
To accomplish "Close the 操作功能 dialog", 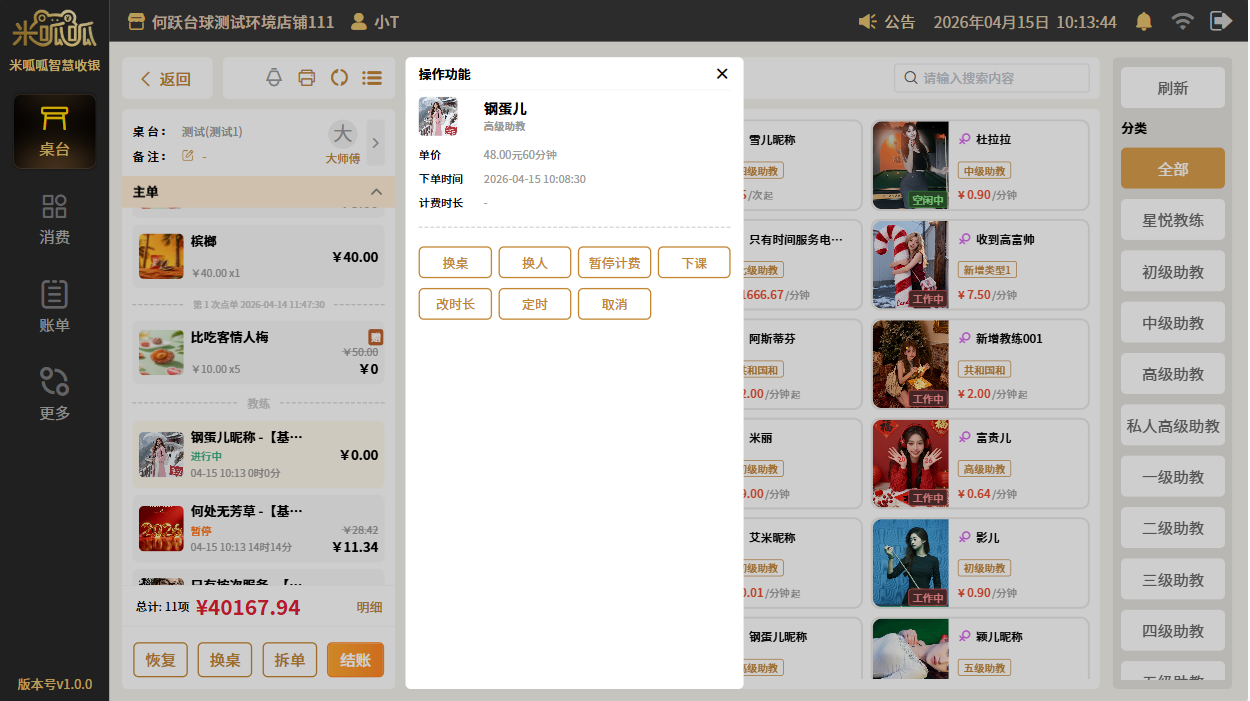I will [x=722, y=74].
